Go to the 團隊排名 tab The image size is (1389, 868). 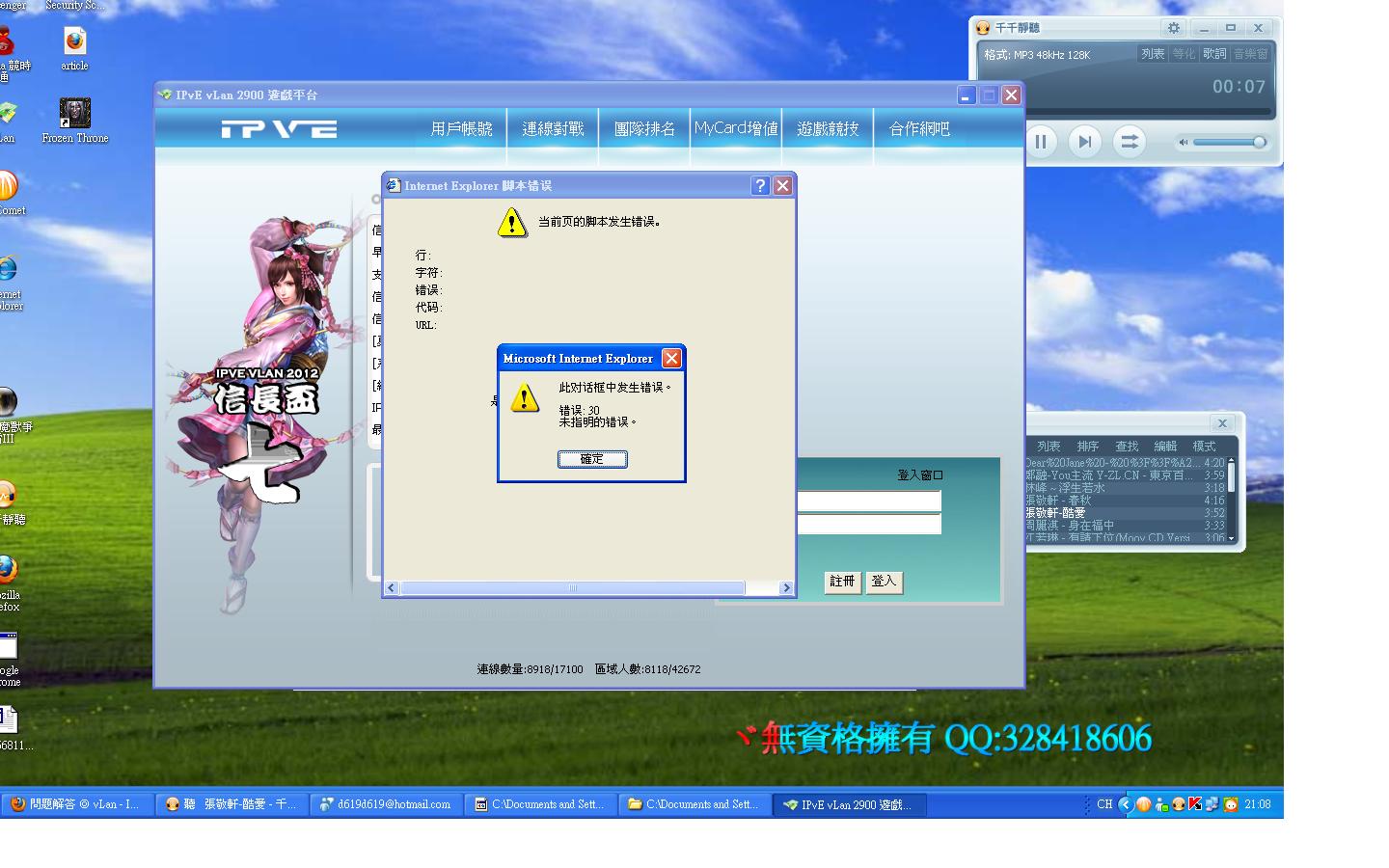[x=644, y=128]
